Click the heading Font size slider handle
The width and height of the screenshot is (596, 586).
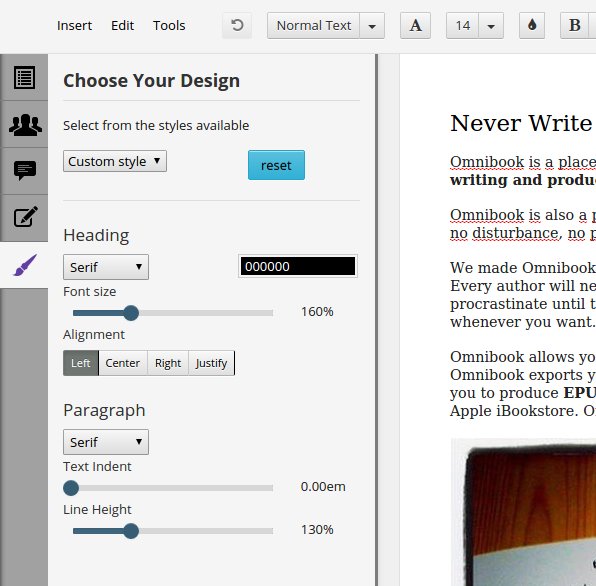point(131,313)
